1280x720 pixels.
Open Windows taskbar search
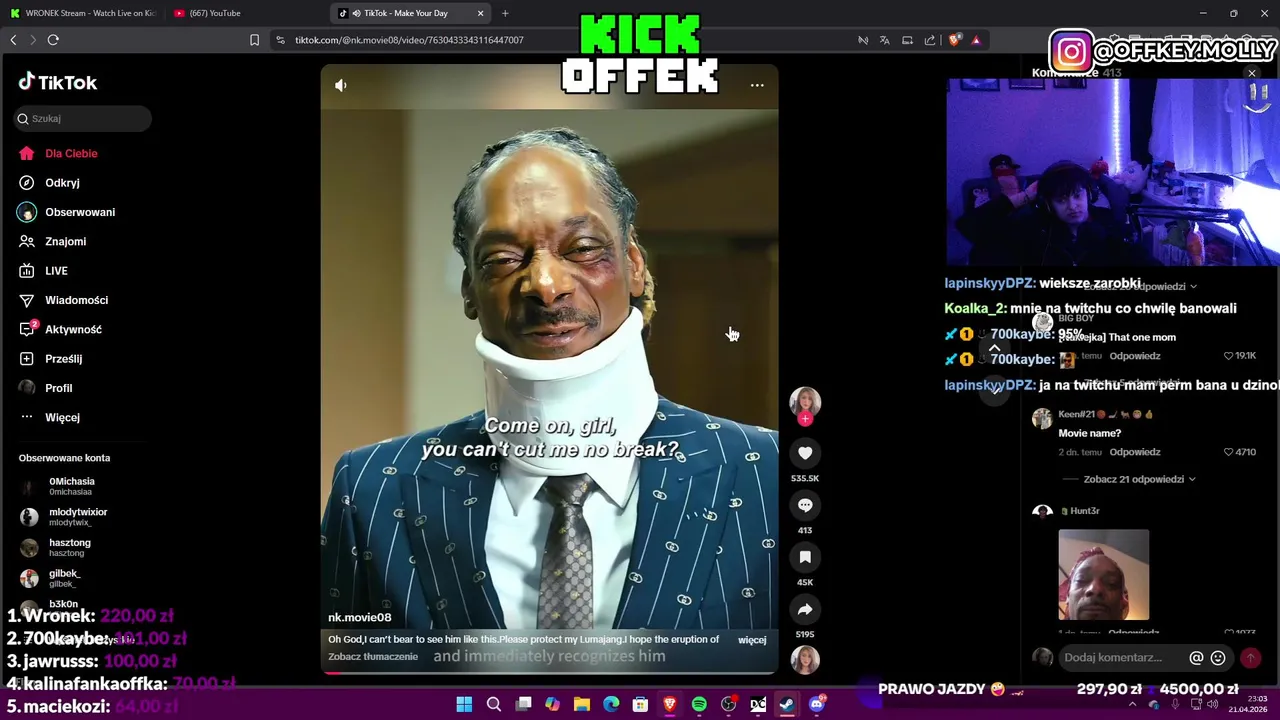coord(493,705)
